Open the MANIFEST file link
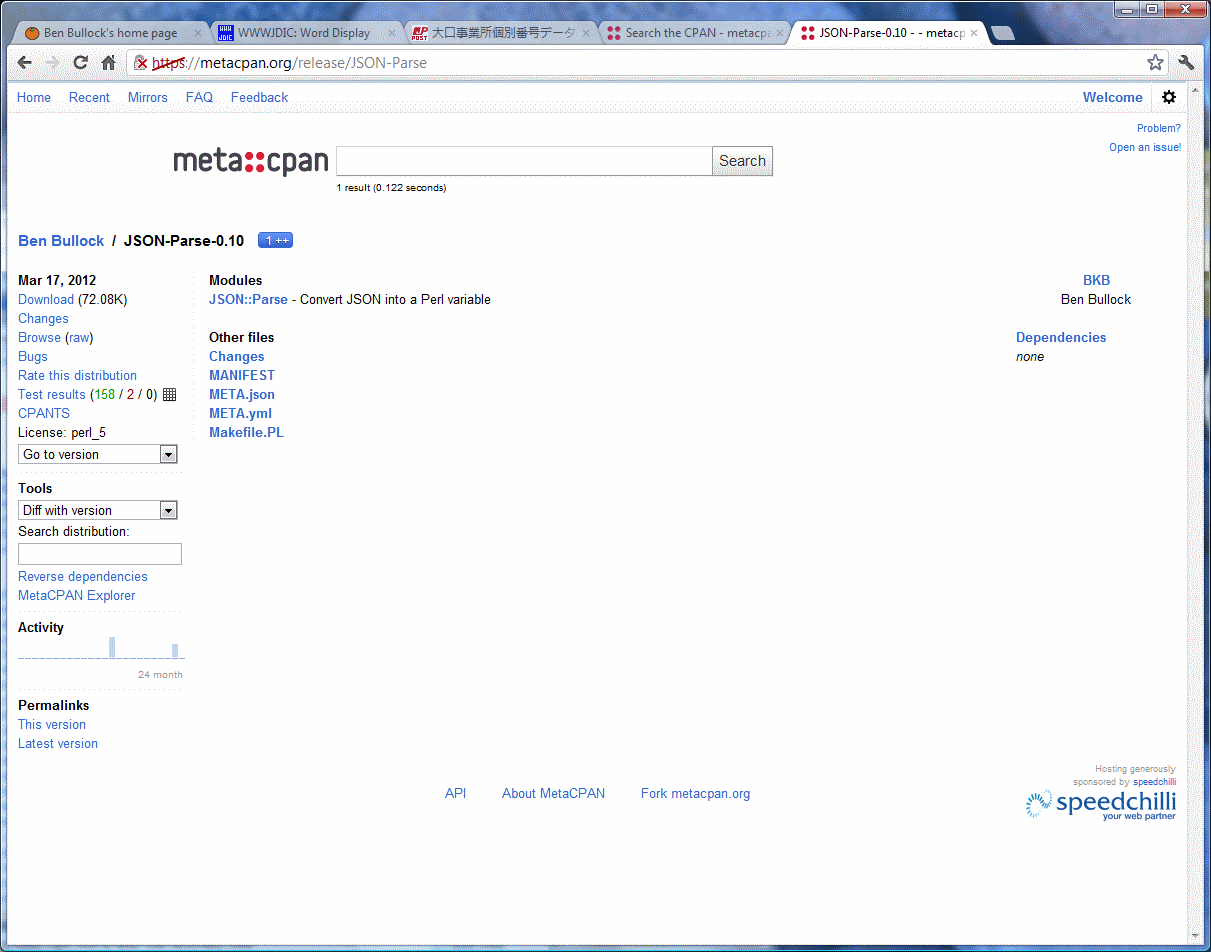Viewport: 1211px width, 952px height. pos(242,375)
